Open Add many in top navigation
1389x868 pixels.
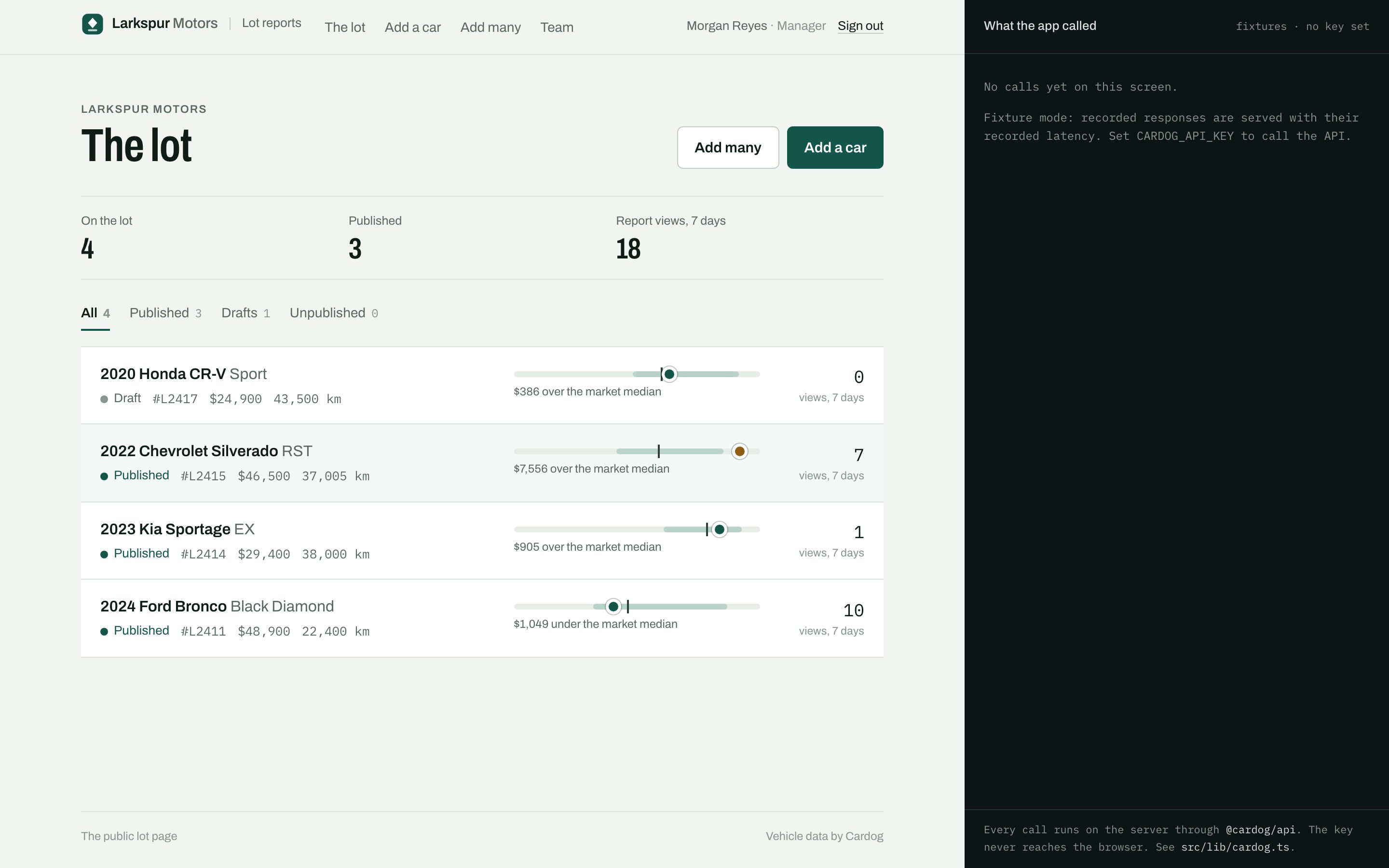(x=490, y=27)
